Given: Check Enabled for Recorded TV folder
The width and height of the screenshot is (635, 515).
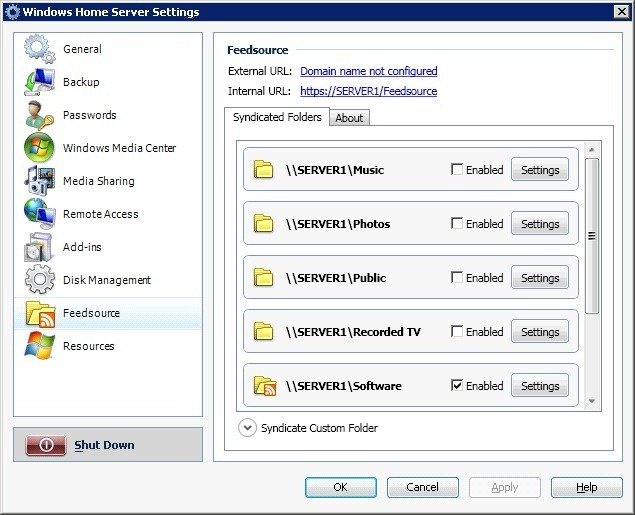Looking at the screenshot, I should (457, 331).
